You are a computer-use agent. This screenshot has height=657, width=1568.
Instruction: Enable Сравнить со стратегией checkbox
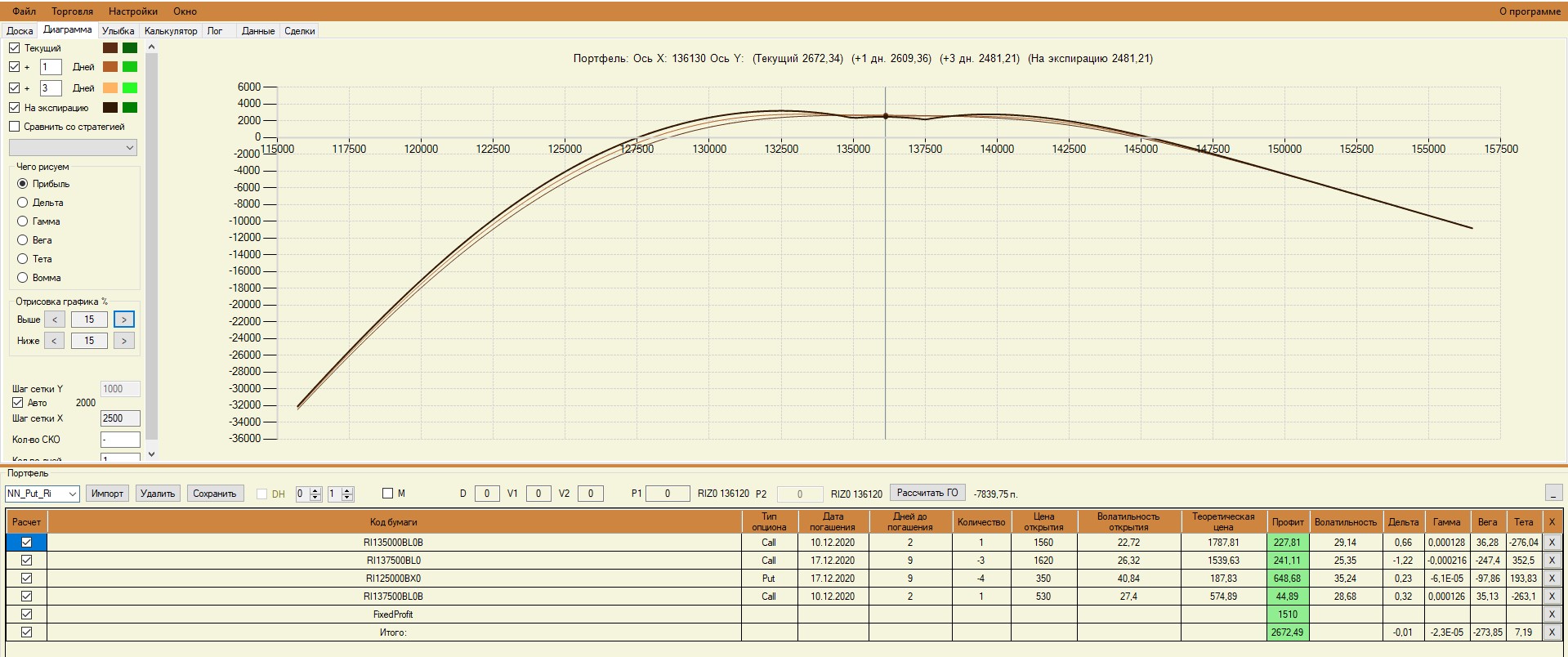tap(15, 127)
